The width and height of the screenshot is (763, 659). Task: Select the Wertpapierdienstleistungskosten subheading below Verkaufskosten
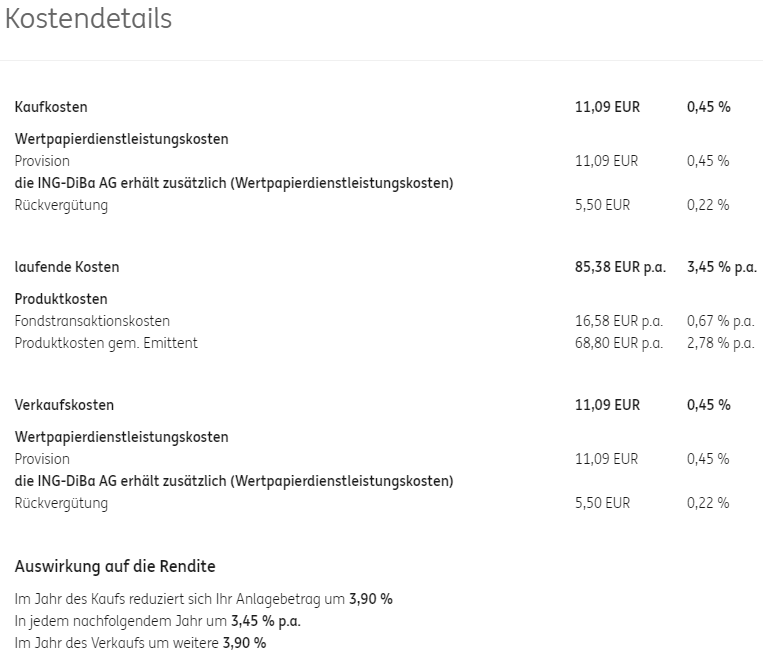click(121, 437)
